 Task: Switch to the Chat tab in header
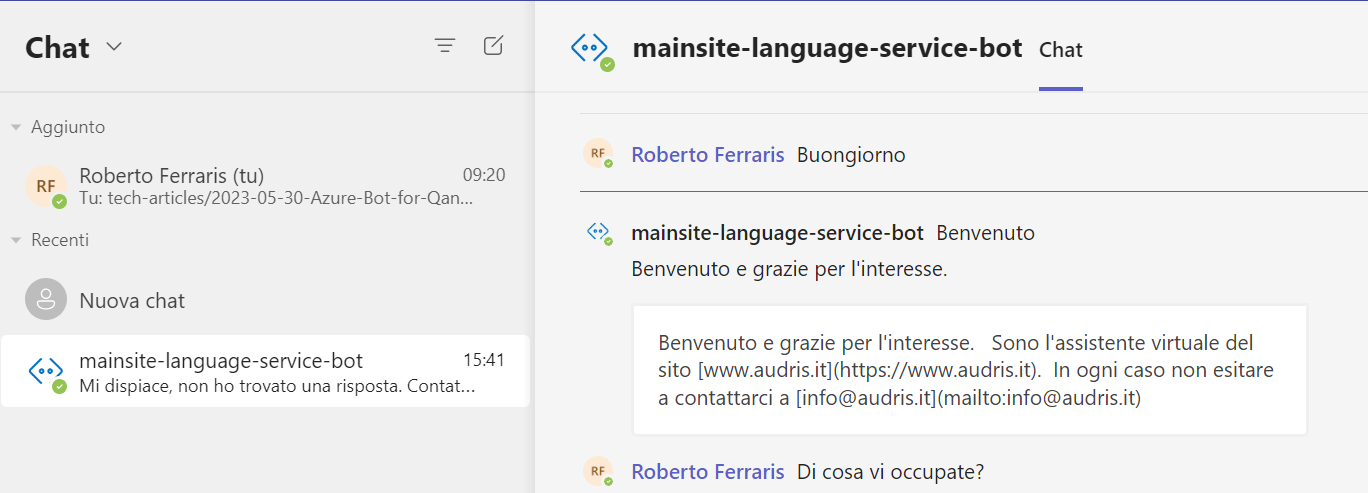point(1061,49)
